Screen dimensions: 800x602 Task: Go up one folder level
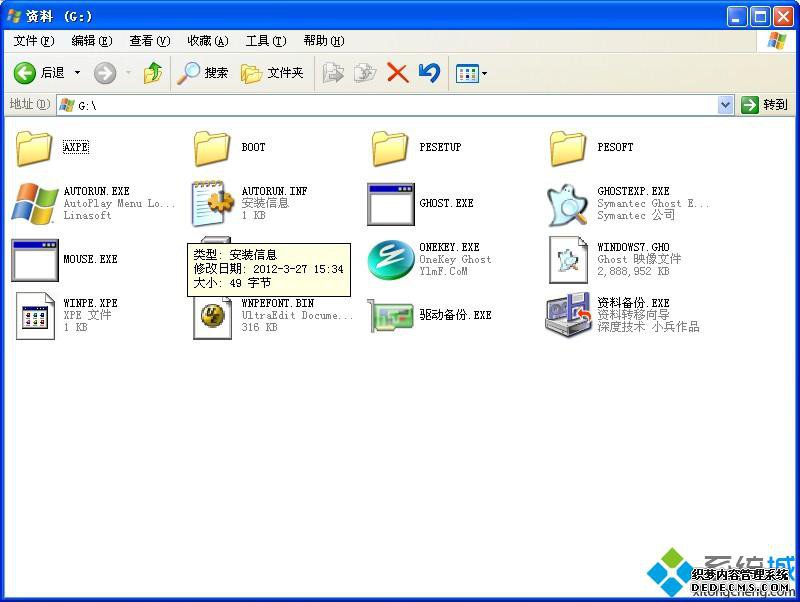coord(153,73)
